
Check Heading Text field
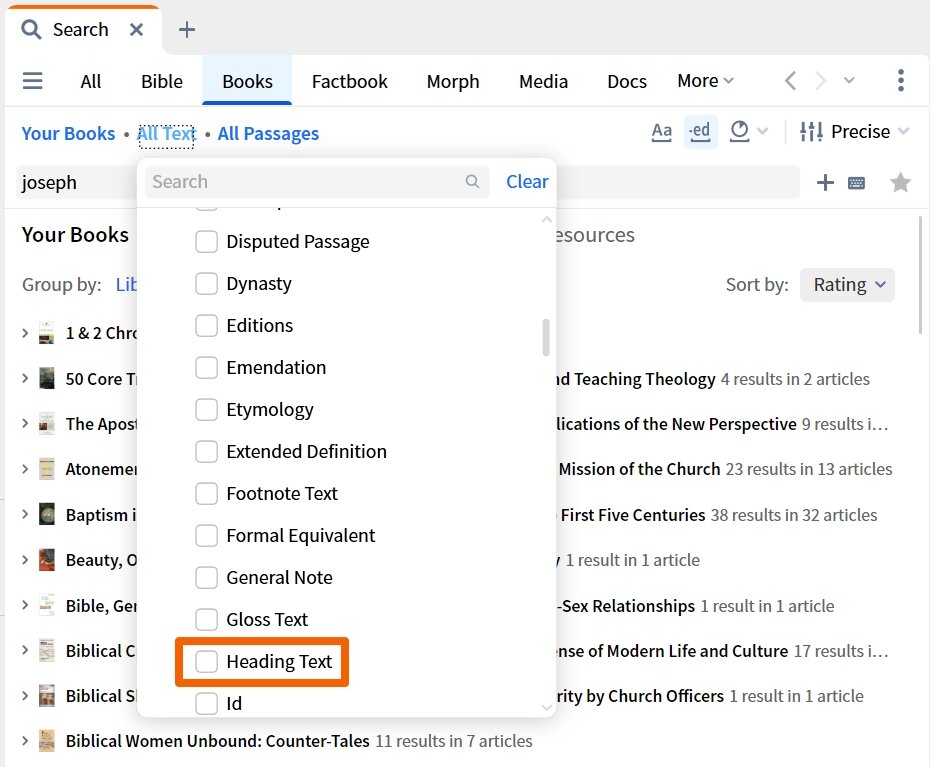[x=206, y=661]
